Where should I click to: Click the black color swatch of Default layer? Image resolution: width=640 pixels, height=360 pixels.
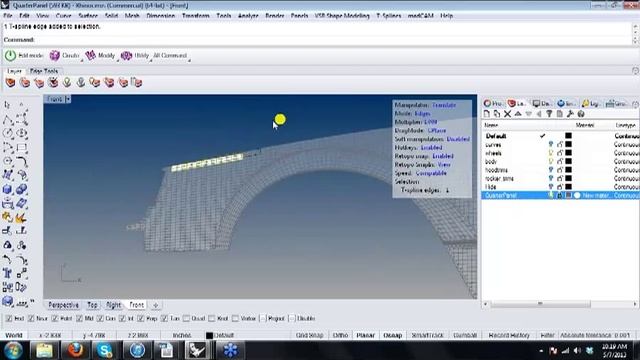click(569, 136)
